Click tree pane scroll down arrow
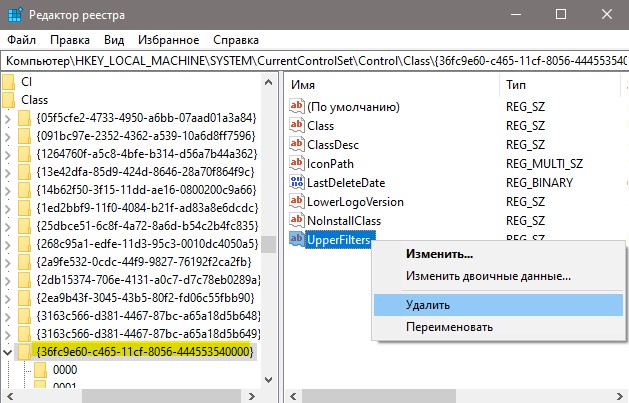This screenshot has height=403, width=629. (268, 379)
